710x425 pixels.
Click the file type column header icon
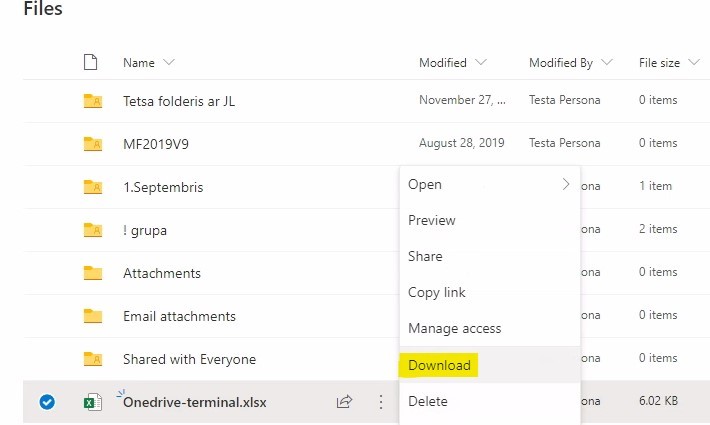pos(91,63)
